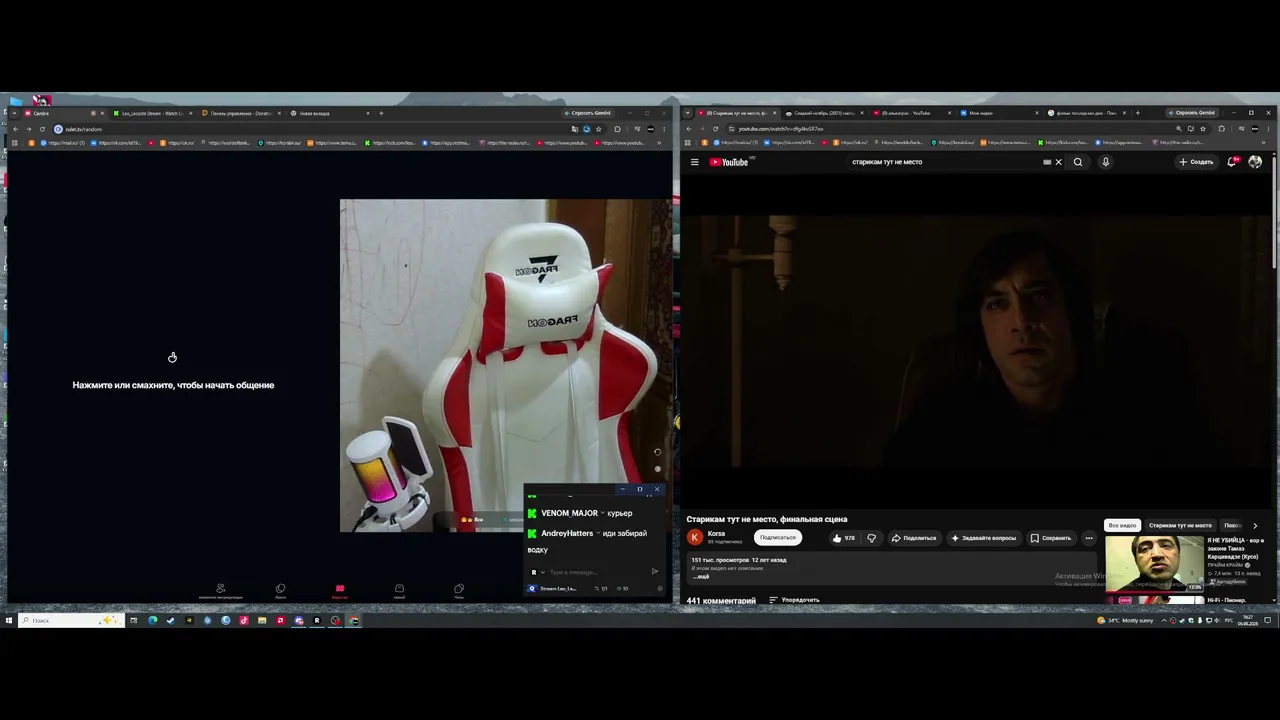1280x720 pixels.
Task: Run YouTube search with magnifier button
Action: [x=1078, y=162]
